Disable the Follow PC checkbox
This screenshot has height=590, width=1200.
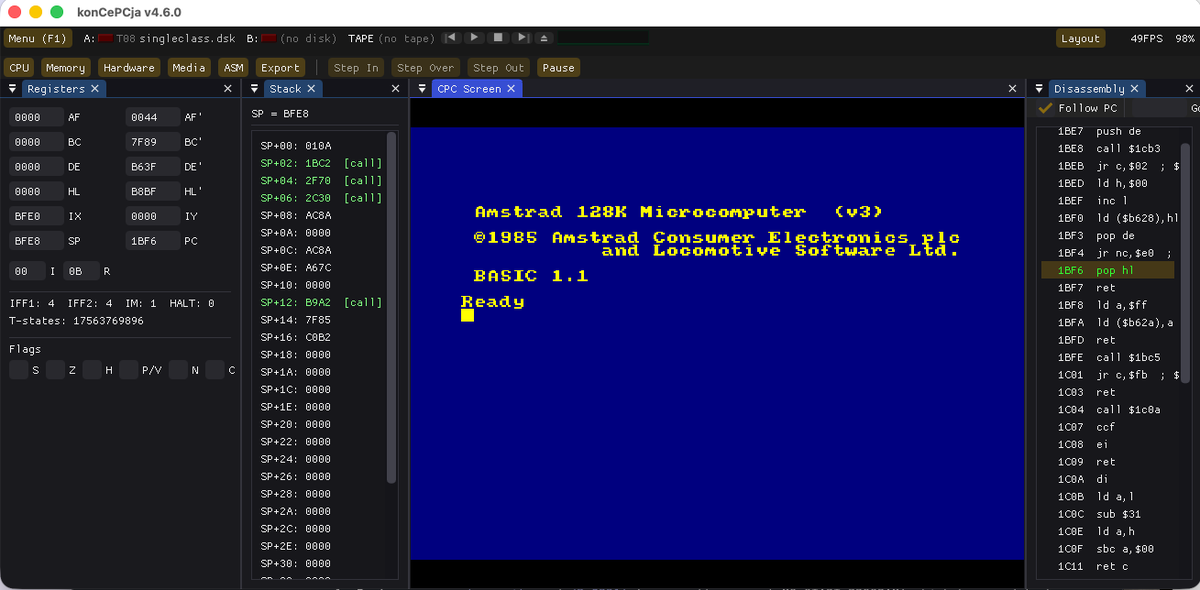click(x=1045, y=108)
